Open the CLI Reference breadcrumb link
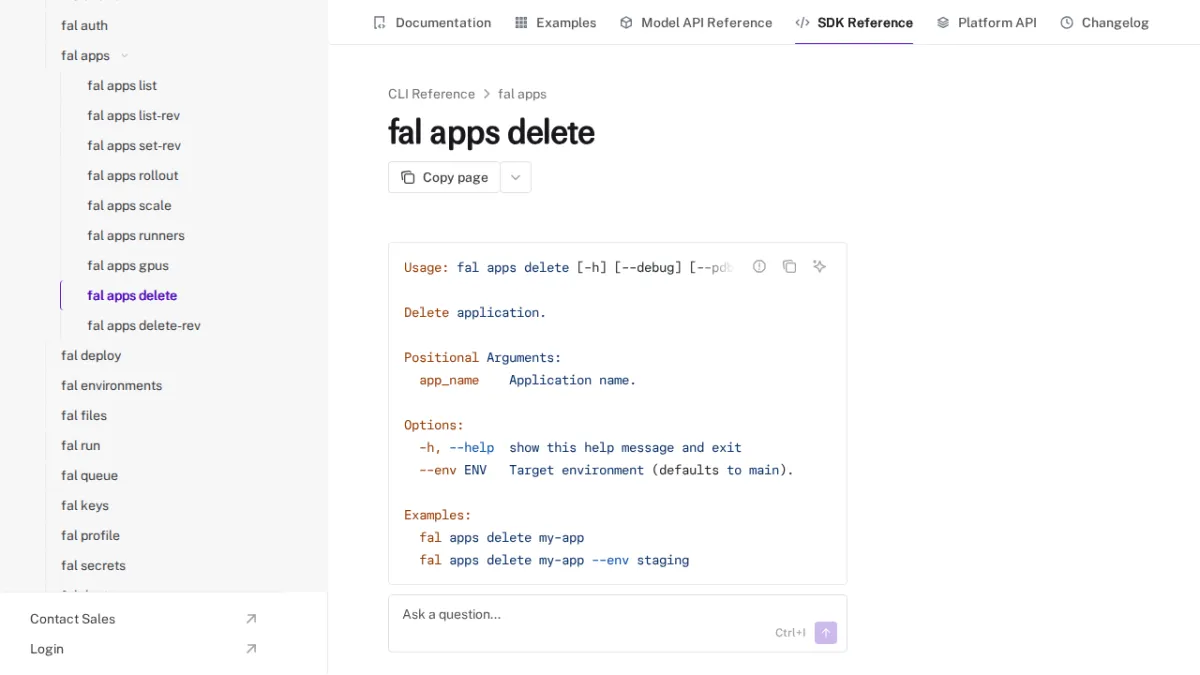Viewport: 1200px width, 675px height. [431, 94]
